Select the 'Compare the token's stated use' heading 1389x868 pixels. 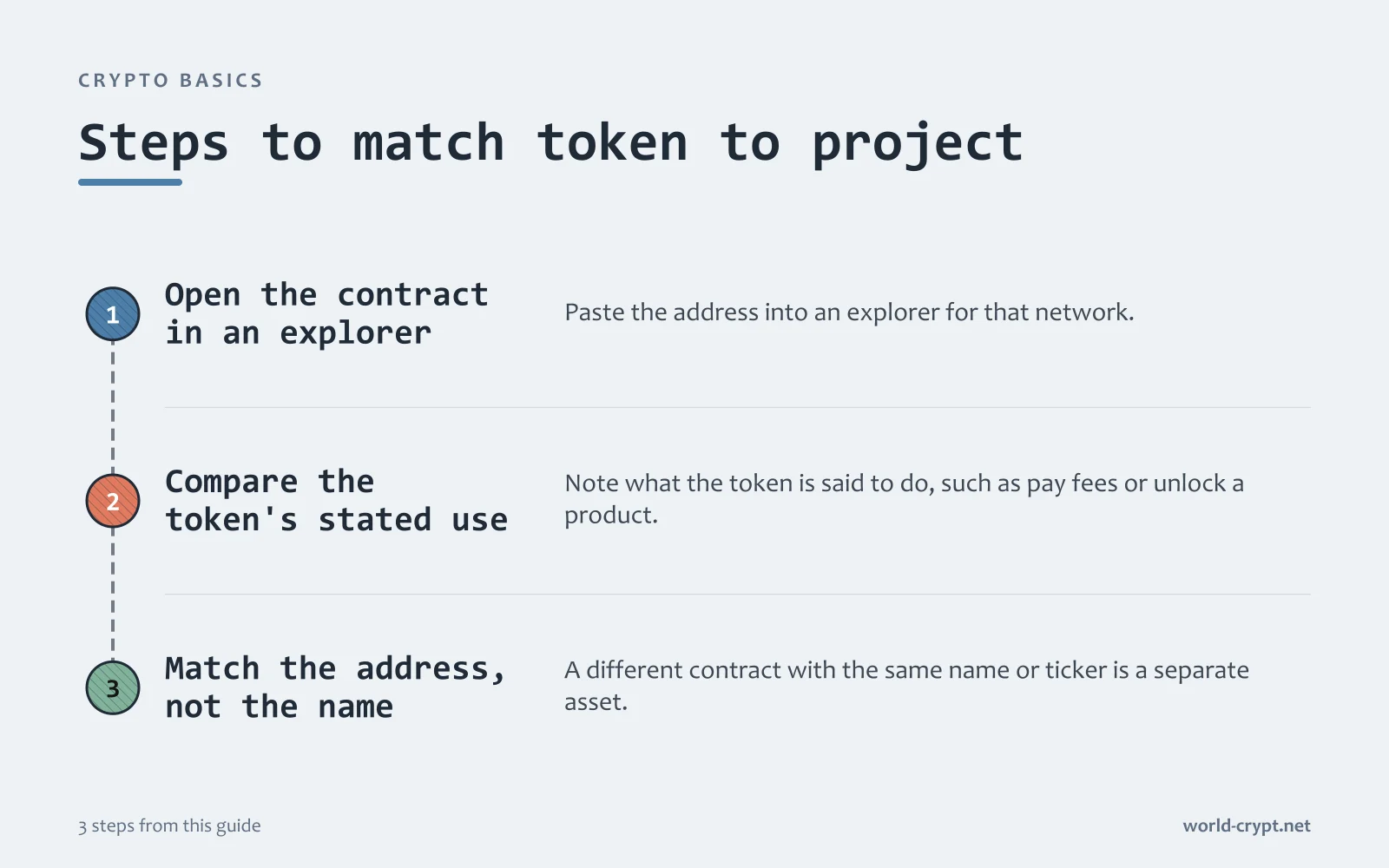pyautogui.click(x=336, y=501)
